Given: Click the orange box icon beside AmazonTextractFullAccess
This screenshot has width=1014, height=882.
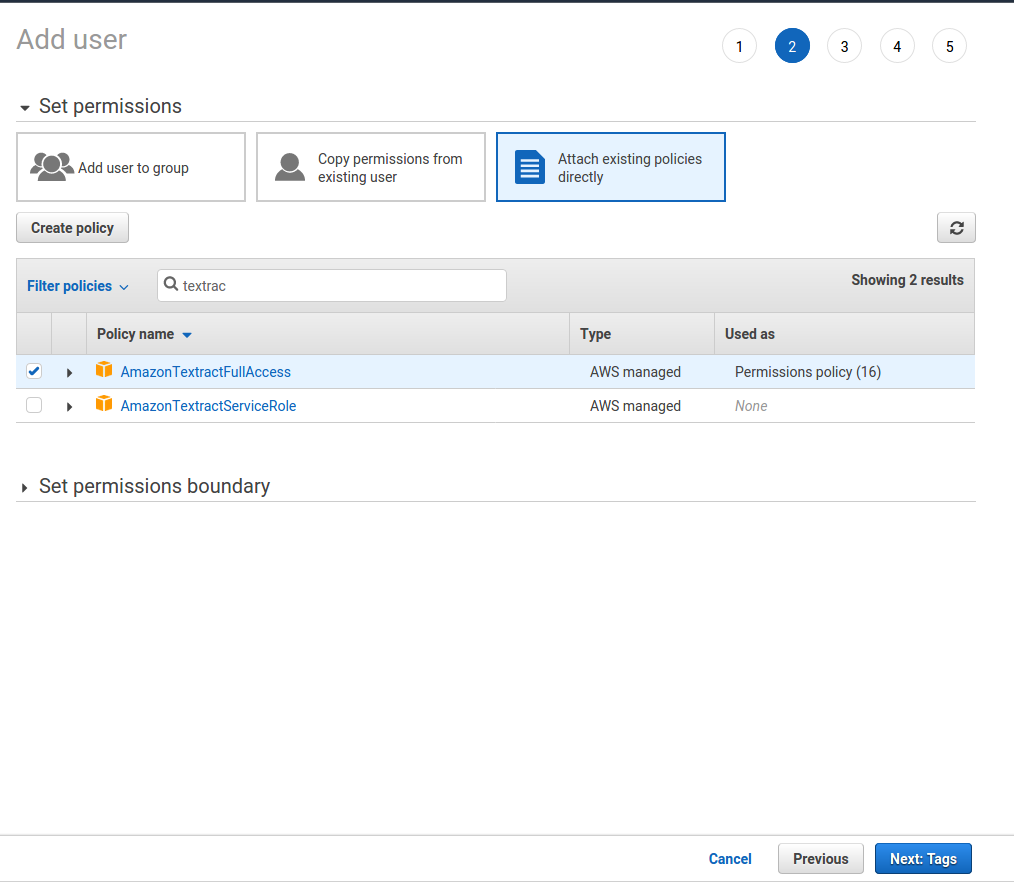Looking at the screenshot, I should (104, 370).
